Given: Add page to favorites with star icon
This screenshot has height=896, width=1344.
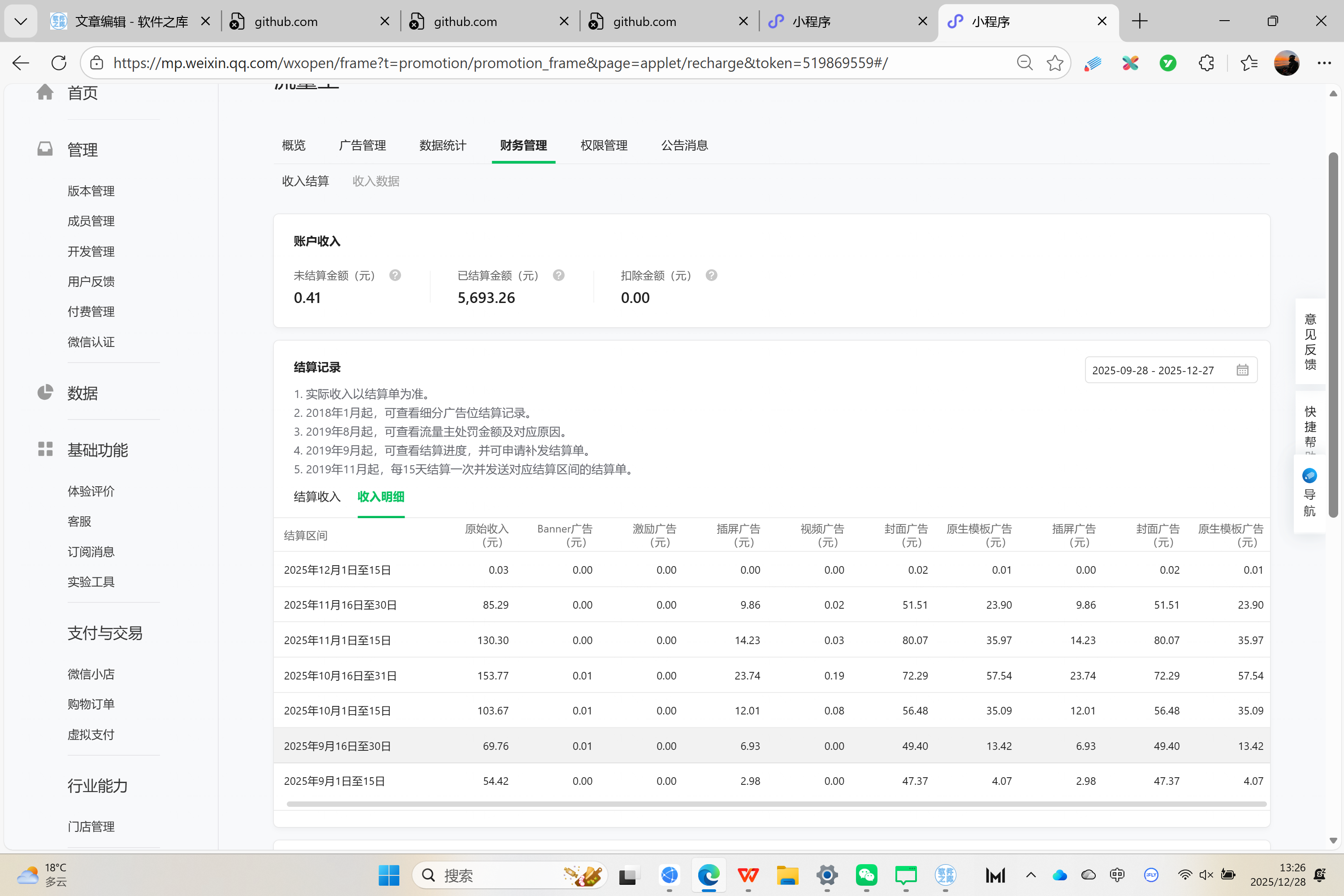Looking at the screenshot, I should 1054,63.
